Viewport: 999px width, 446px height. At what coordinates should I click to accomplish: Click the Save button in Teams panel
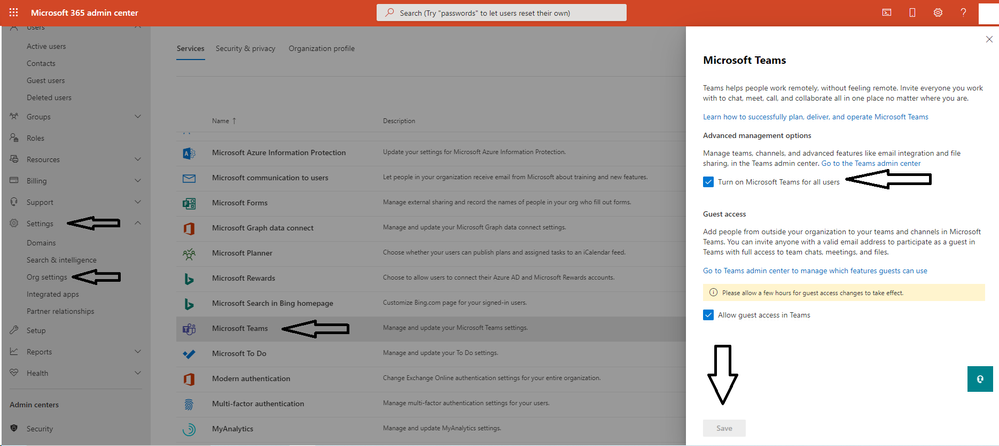pyautogui.click(x=724, y=428)
